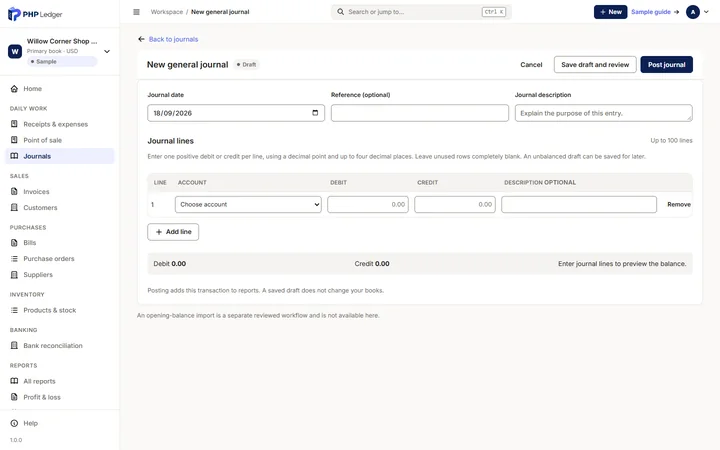The height and width of the screenshot is (450, 720).
Task: Open Purchase orders in the sidebar
Action: coord(60,259)
